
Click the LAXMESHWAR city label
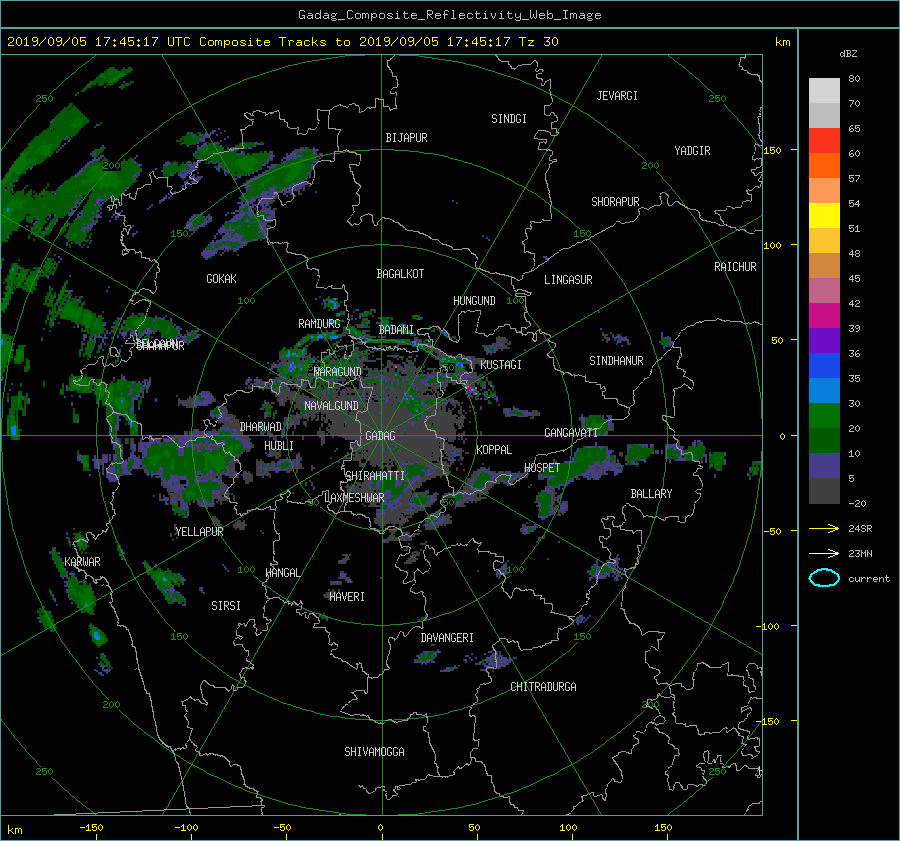point(354,498)
